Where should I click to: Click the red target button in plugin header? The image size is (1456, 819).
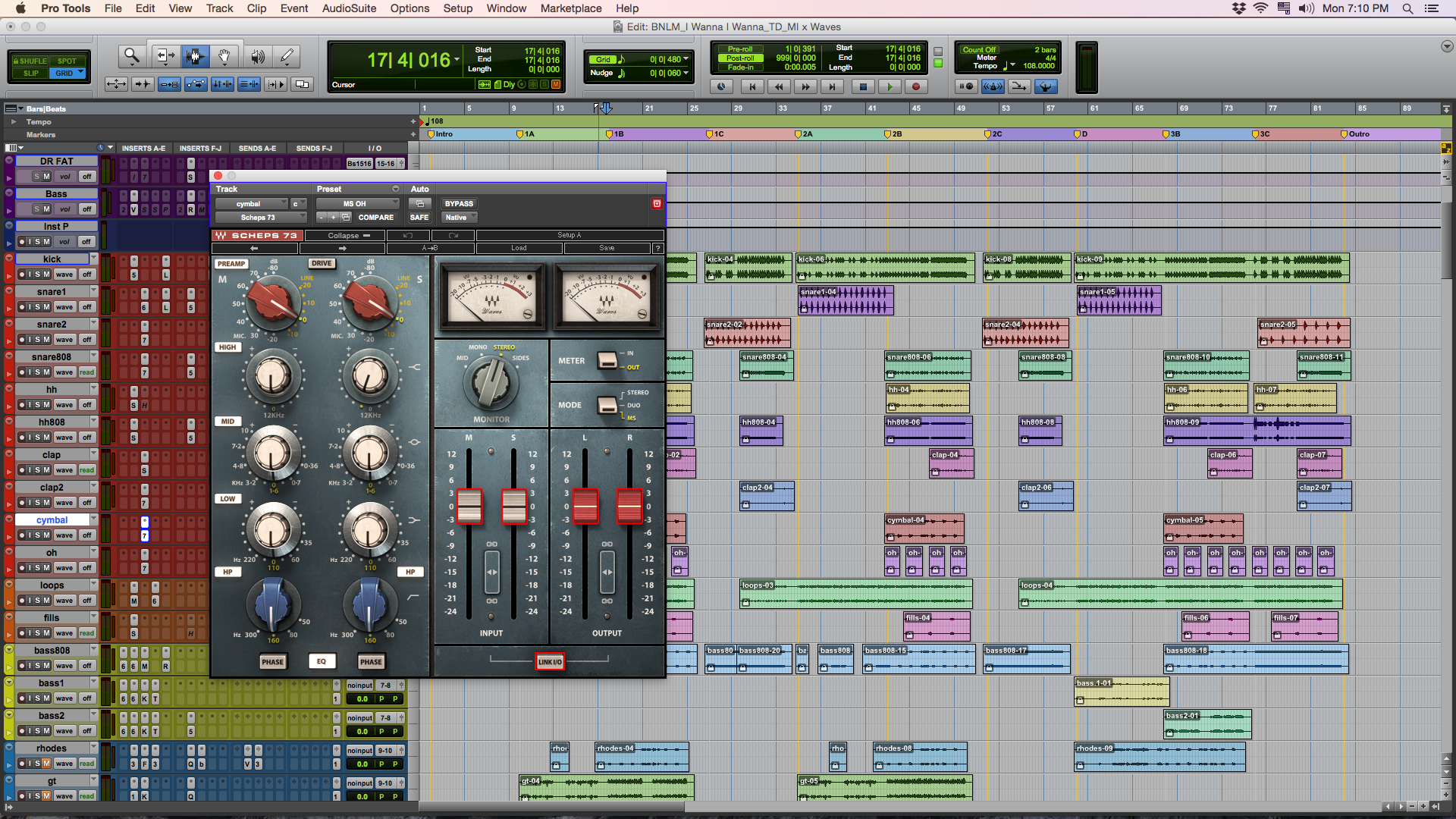click(x=657, y=204)
